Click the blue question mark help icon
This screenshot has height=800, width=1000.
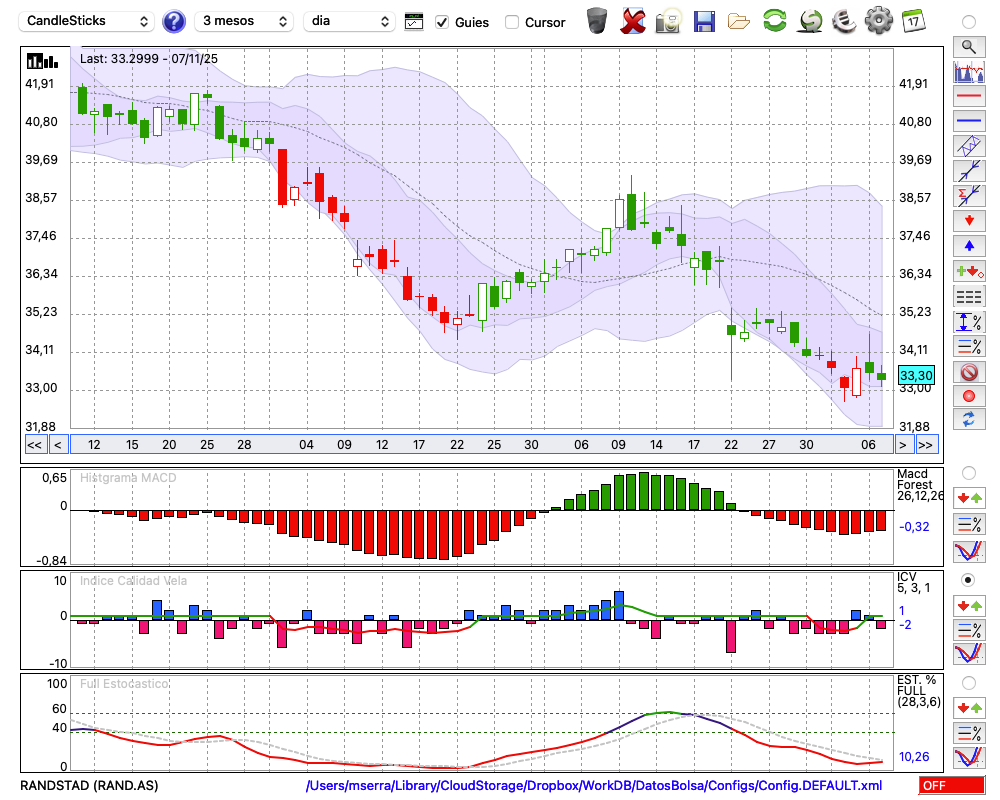(x=174, y=21)
